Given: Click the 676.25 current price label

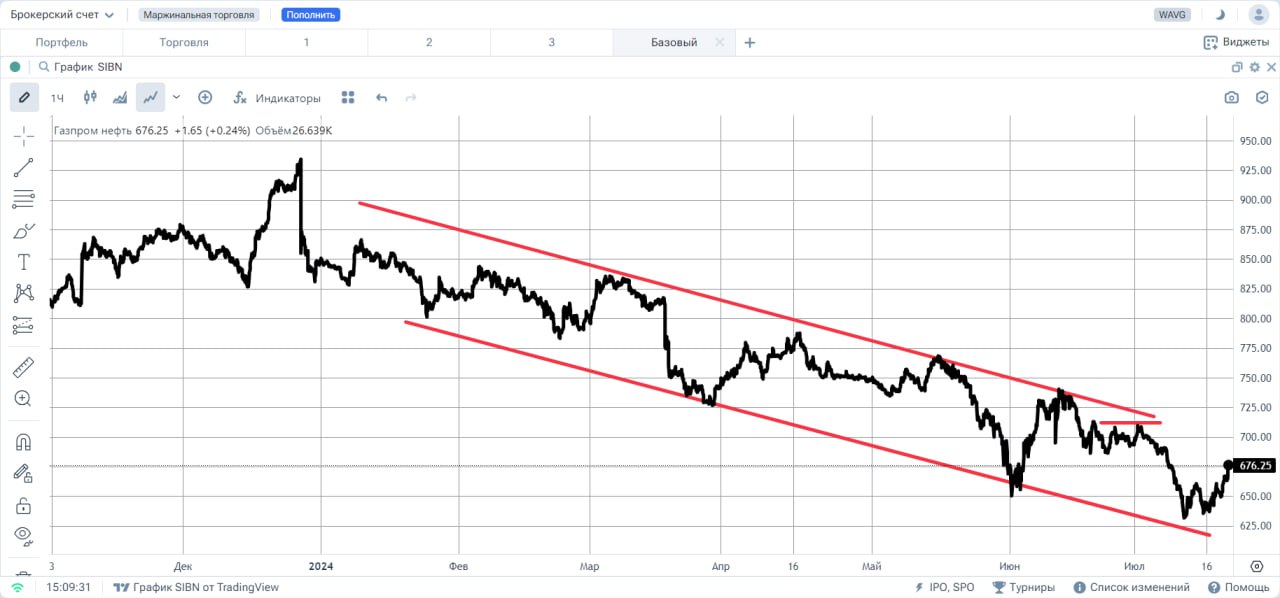Looking at the screenshot, I should 1255,466.
